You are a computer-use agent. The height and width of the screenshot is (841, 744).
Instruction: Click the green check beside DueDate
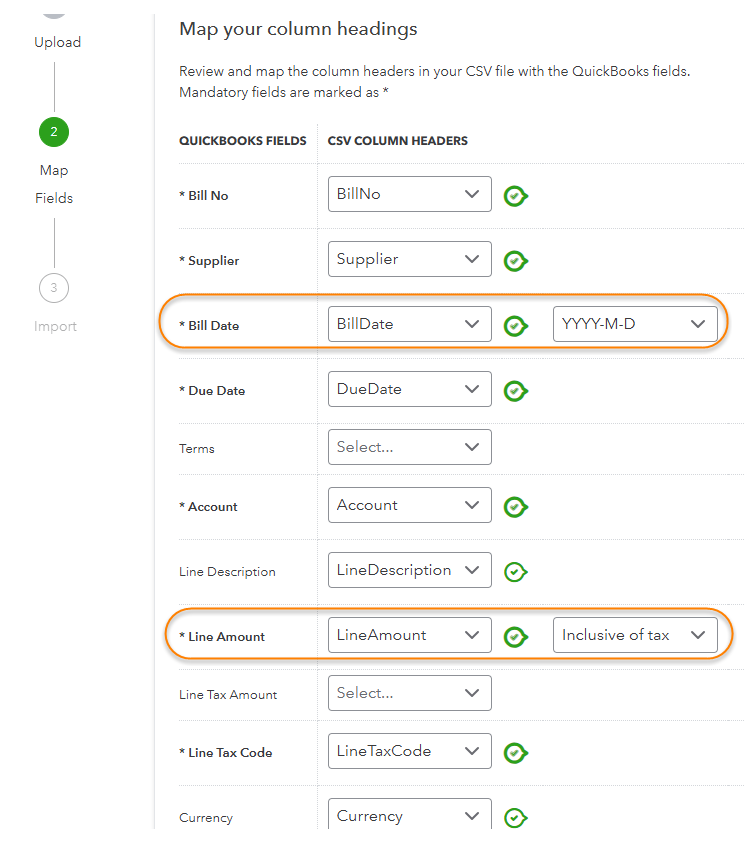515,391
